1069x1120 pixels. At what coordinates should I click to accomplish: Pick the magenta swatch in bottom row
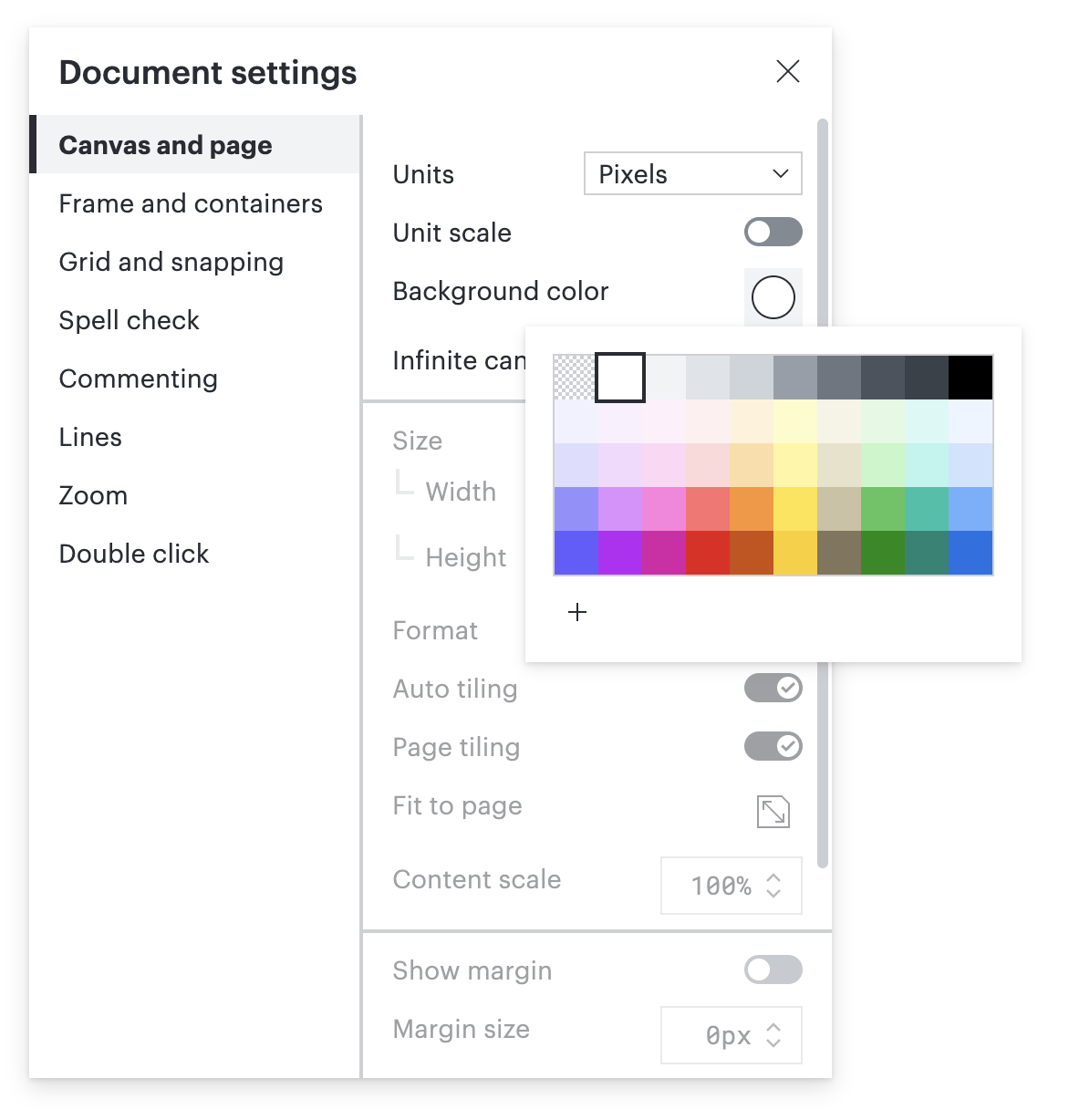click(x=664, y=553)
